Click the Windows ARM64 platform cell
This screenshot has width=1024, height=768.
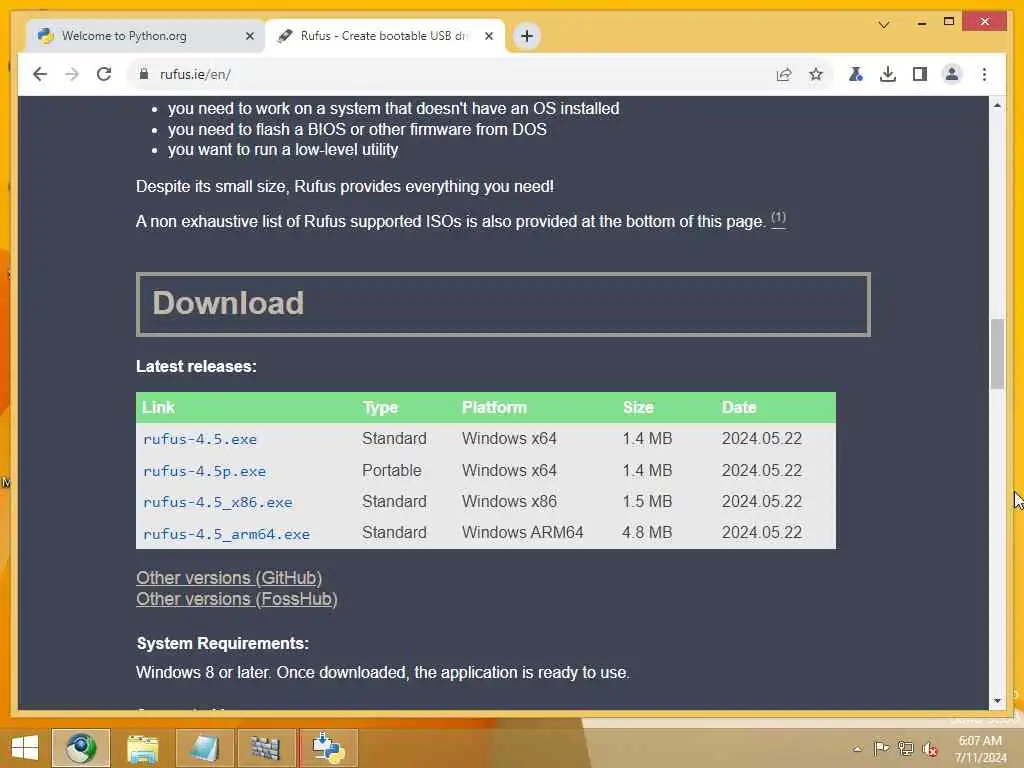pos(522,532)
